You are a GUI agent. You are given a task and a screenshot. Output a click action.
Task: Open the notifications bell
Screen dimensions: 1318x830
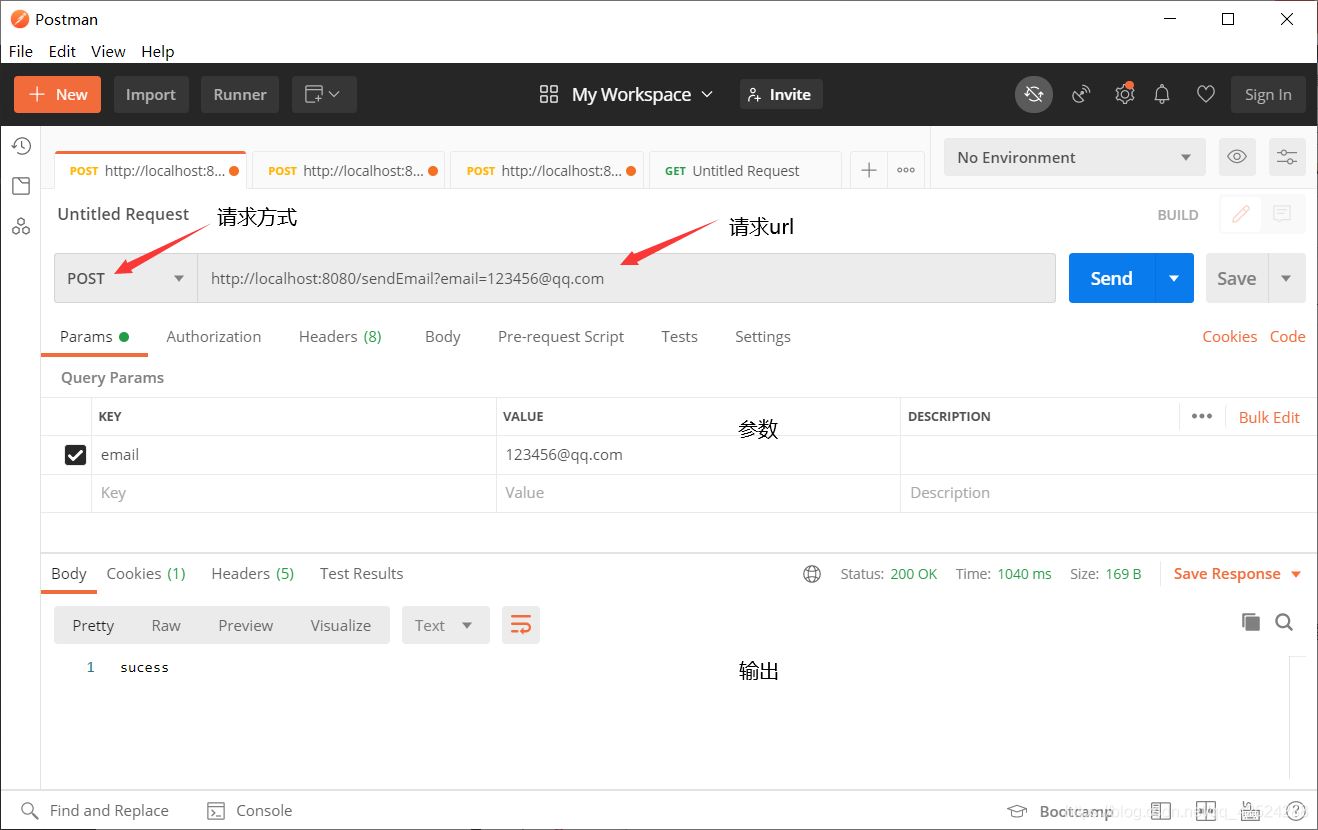pos(1162,95)
